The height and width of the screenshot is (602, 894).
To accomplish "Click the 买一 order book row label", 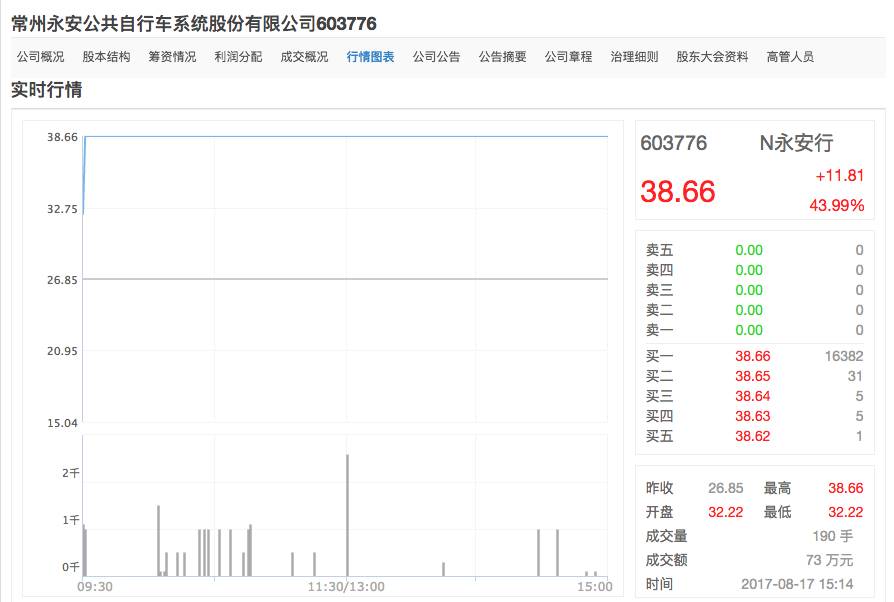I will point(659,356).
